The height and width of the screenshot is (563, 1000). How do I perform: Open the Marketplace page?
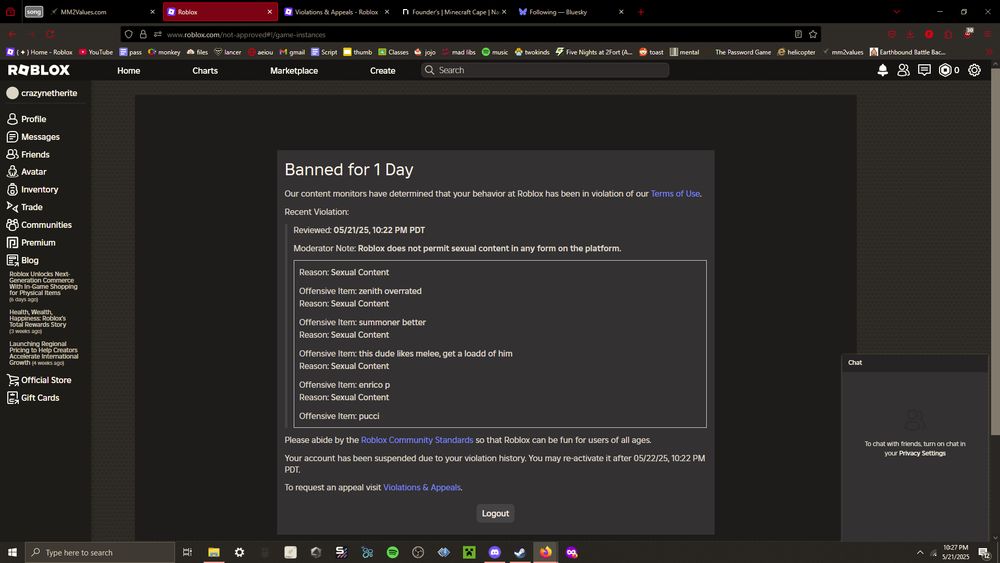[294, 71]
